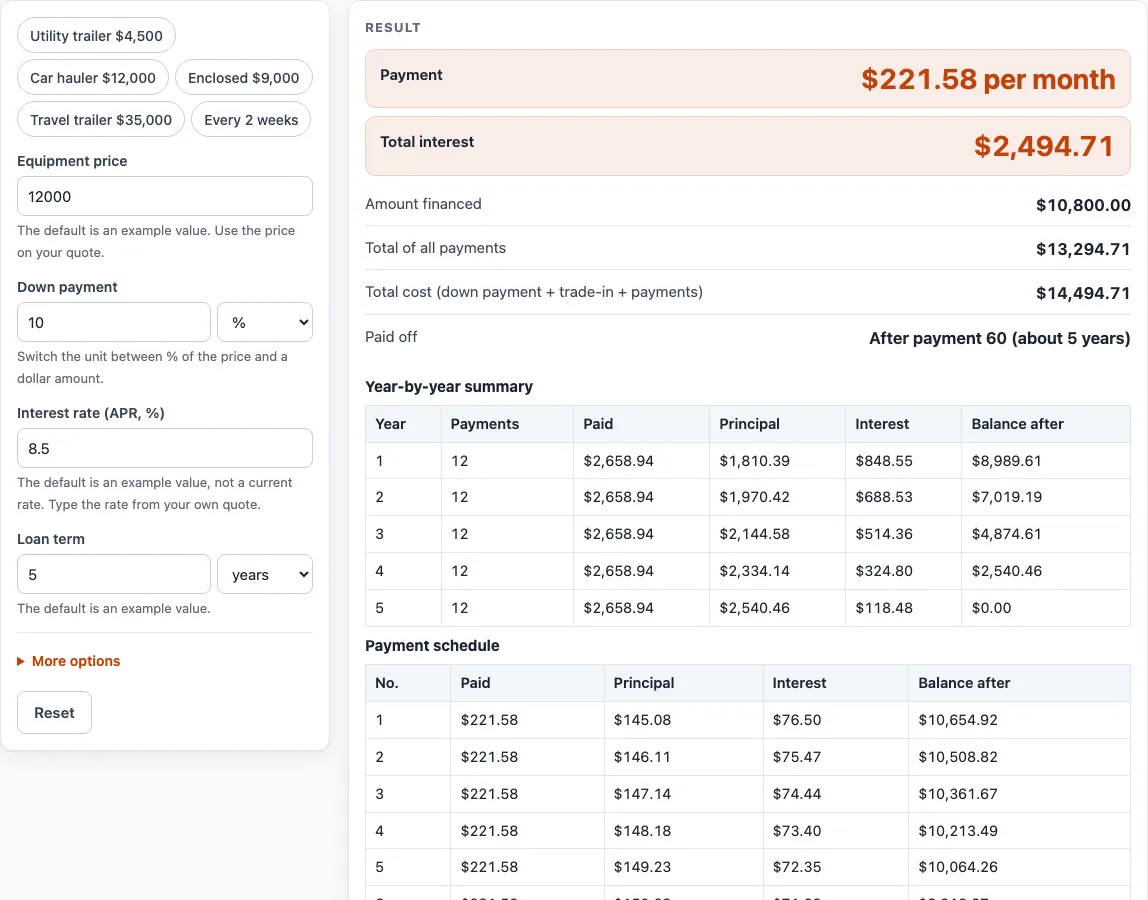
Task: Apply the Travel trailer $35,000 preset
Action: pyautogui.click(x=101, y=119)
